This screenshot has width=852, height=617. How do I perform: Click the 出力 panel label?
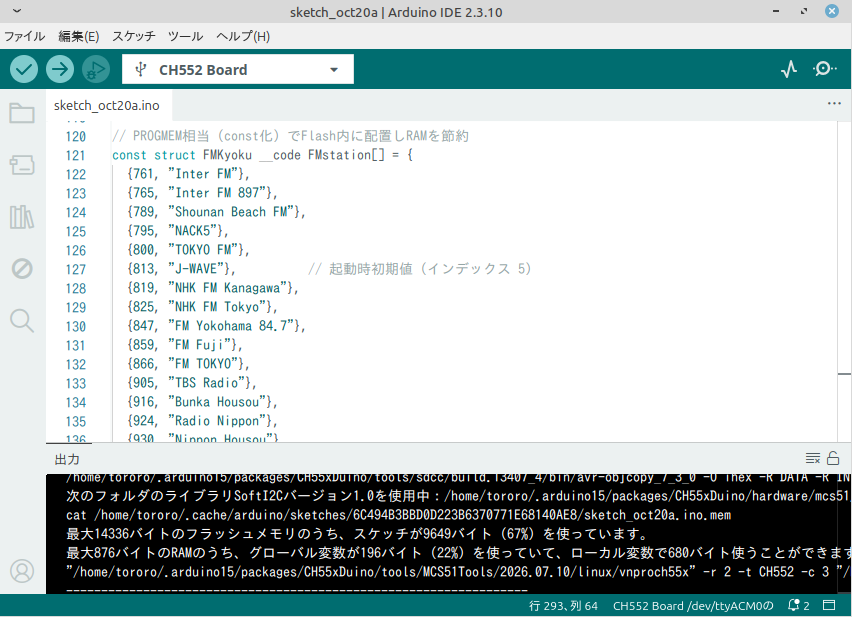coord(67,459)
